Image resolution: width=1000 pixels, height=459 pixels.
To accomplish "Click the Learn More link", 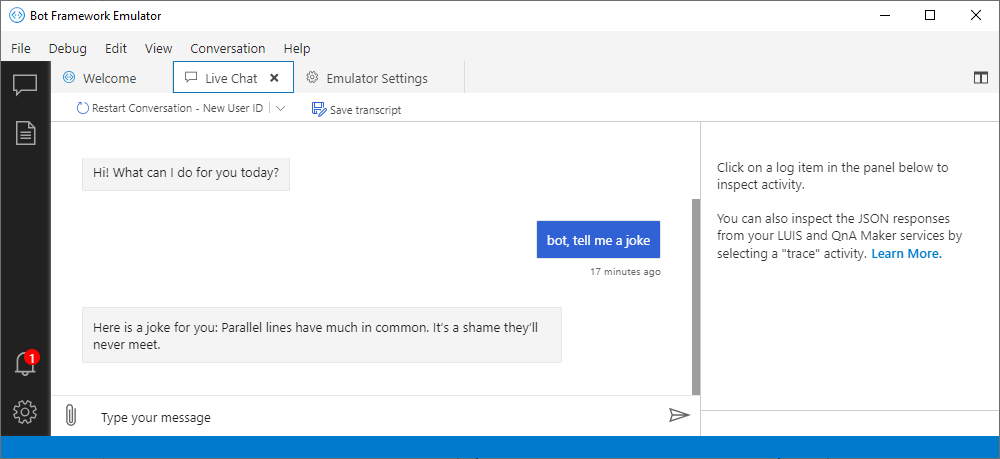I will 906,254.
